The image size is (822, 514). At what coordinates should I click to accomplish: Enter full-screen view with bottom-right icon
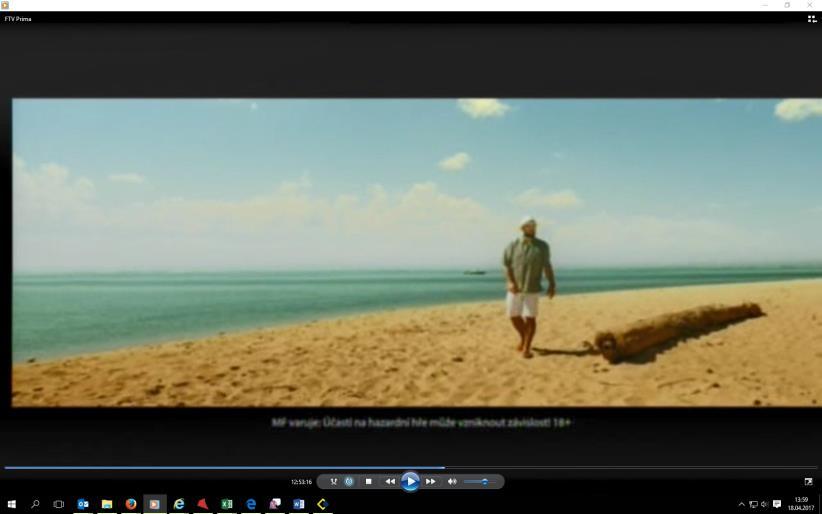pyautogui.click(x=808, y=481)
